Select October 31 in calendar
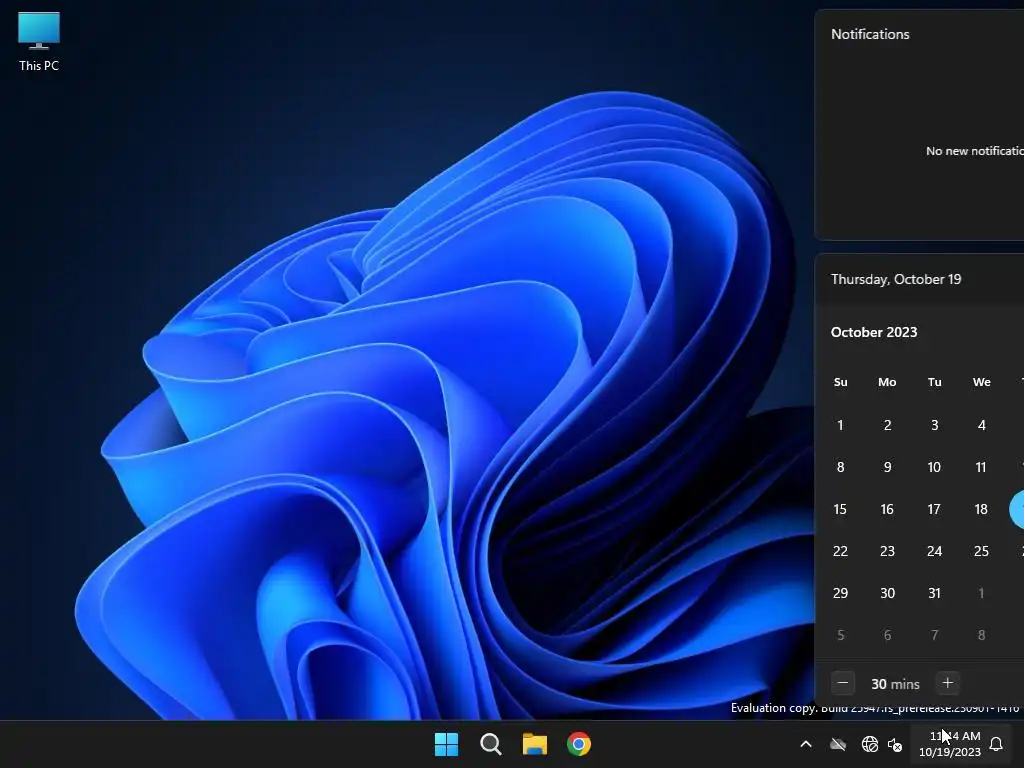 pos(935,593)
